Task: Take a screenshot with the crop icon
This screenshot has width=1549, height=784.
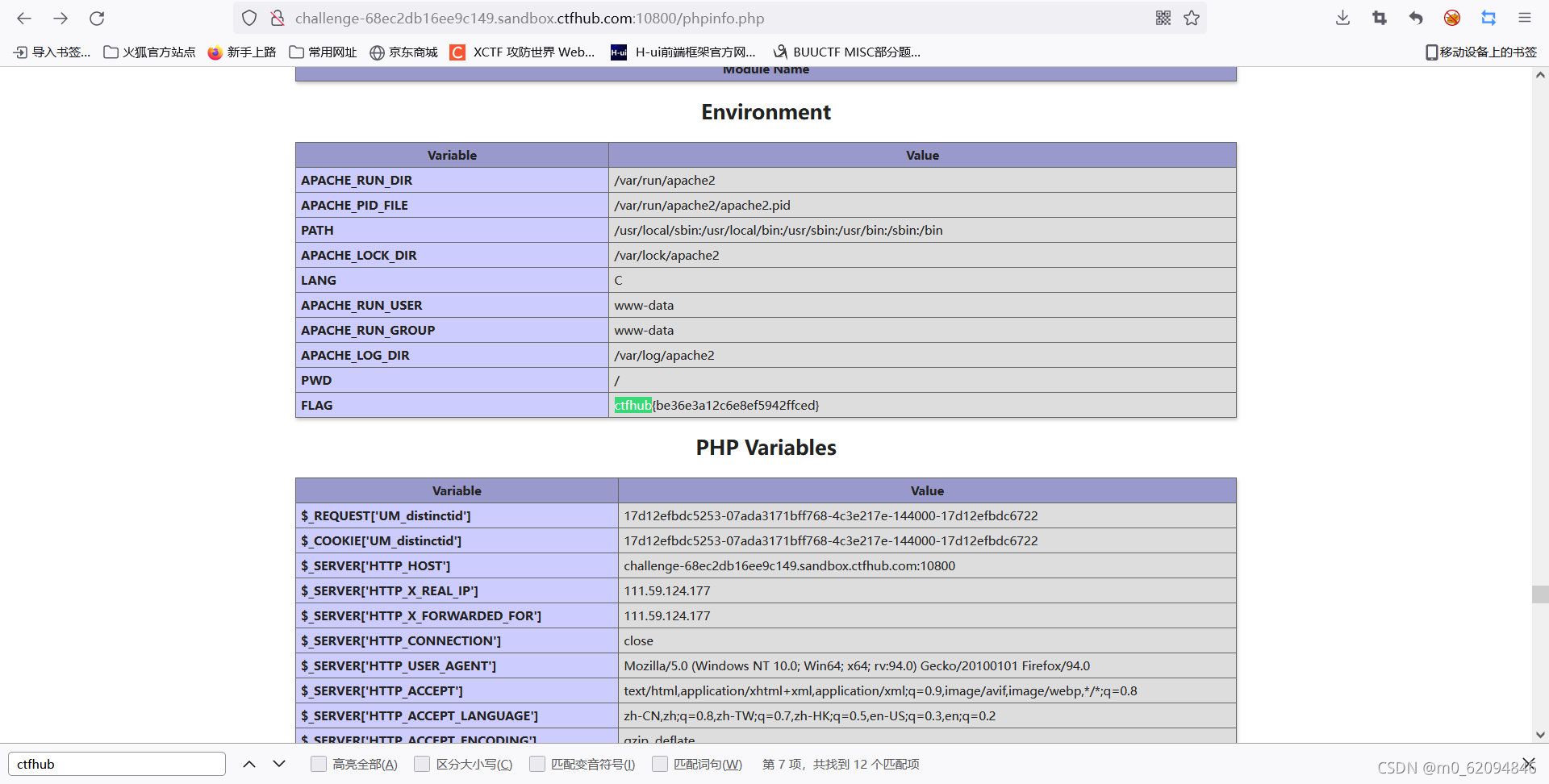Action: [1379, 18]
